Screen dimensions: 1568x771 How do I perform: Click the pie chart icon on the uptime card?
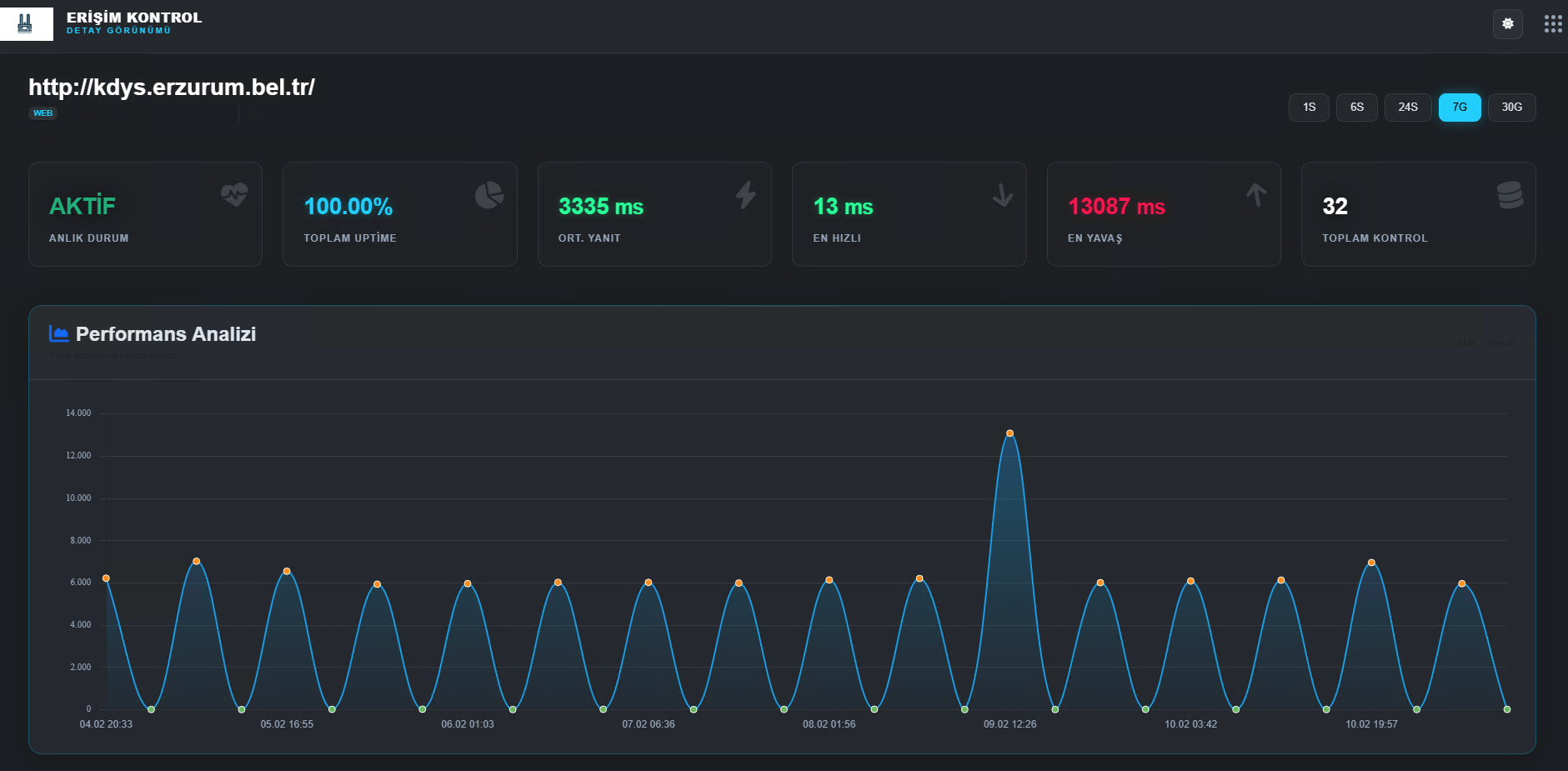point(489,195)
